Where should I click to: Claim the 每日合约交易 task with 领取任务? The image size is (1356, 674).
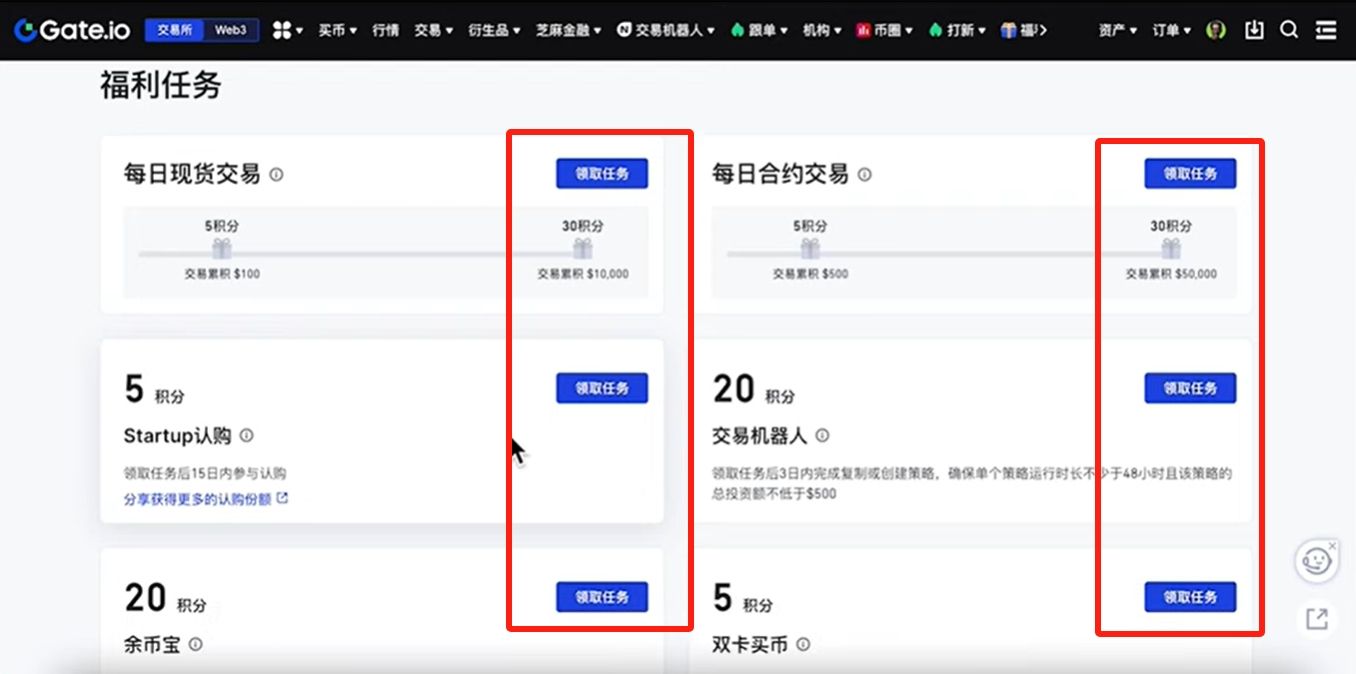[1190, 173]
